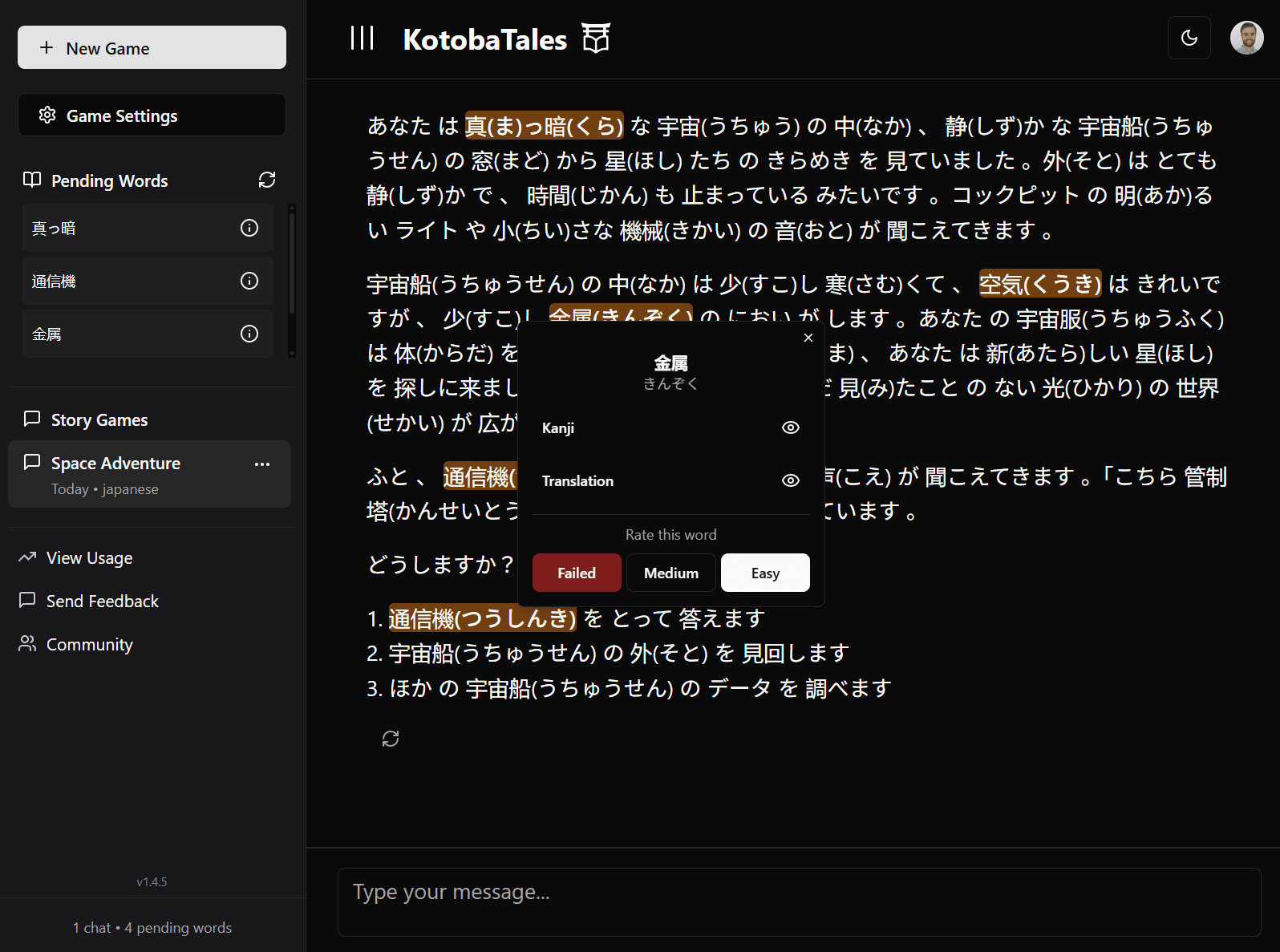This screenshot has width=1280, height=952.
Task: Reveal the Kanji with the eye icon
Action: [x=791, y=427]
